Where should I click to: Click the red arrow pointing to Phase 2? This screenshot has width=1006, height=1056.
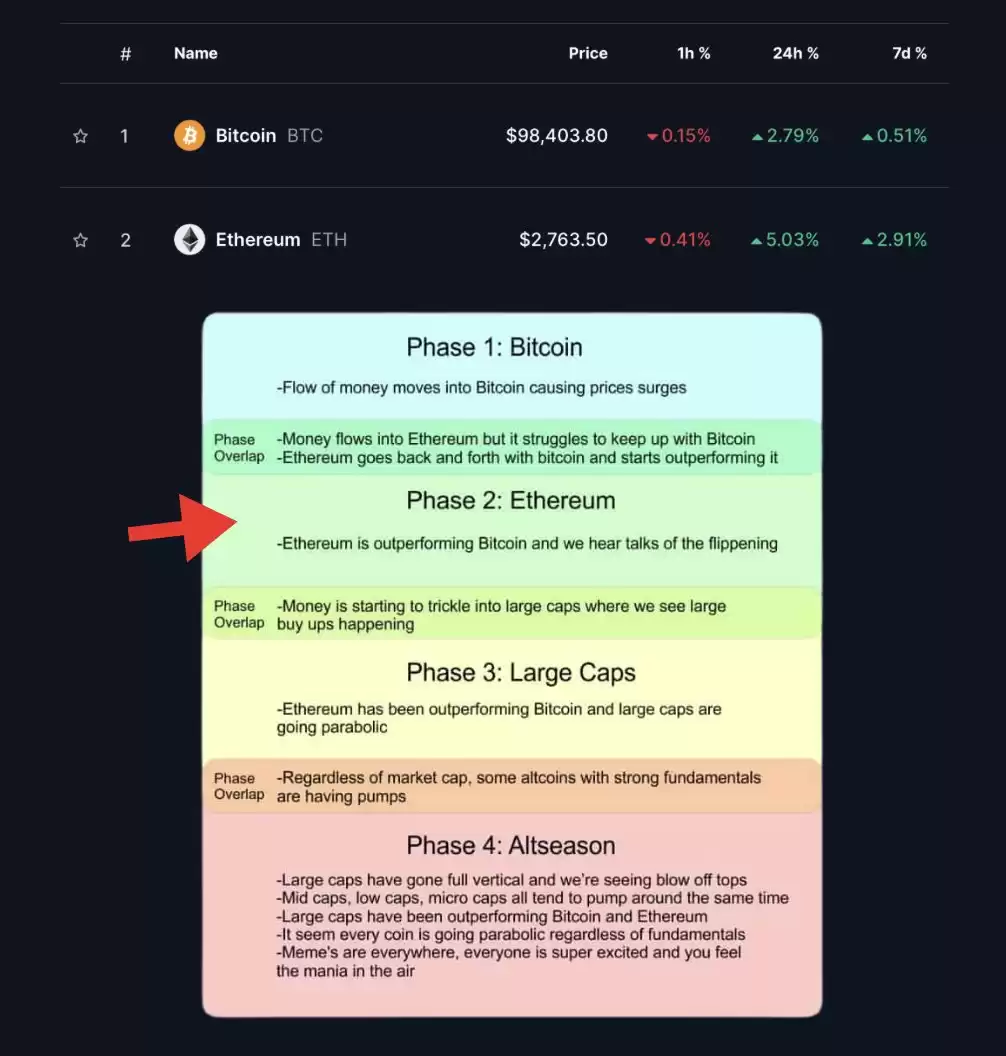(182, 528)
